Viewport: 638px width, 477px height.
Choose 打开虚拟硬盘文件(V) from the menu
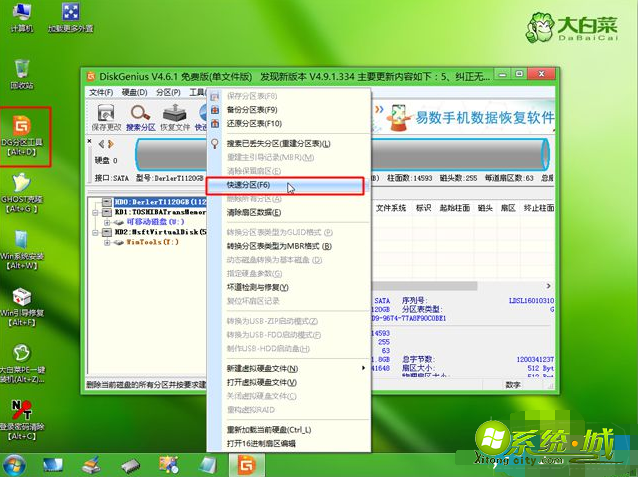pos(289,382)
